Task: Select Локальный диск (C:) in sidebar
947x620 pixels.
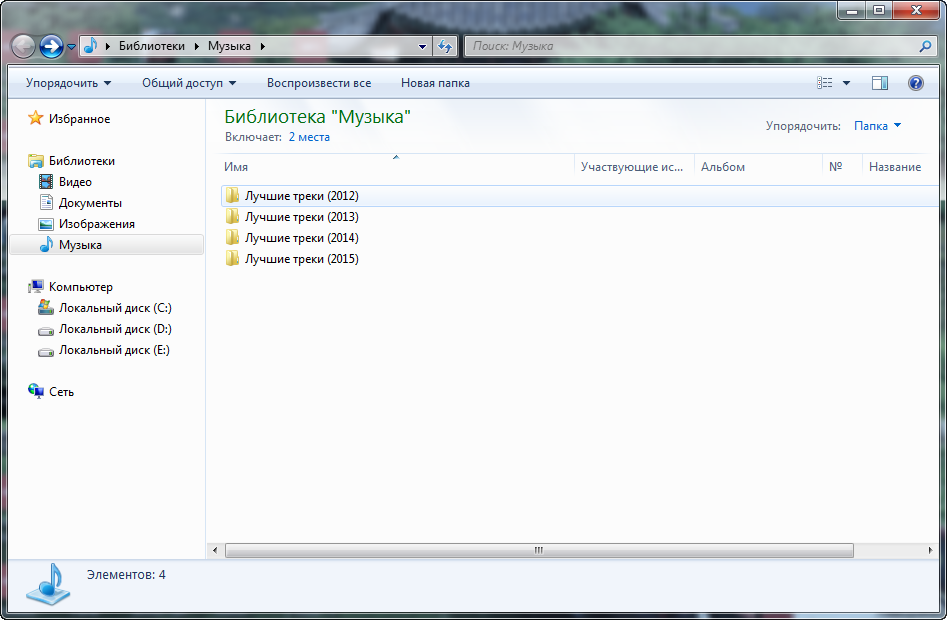Action: click(x=115, y=308)
